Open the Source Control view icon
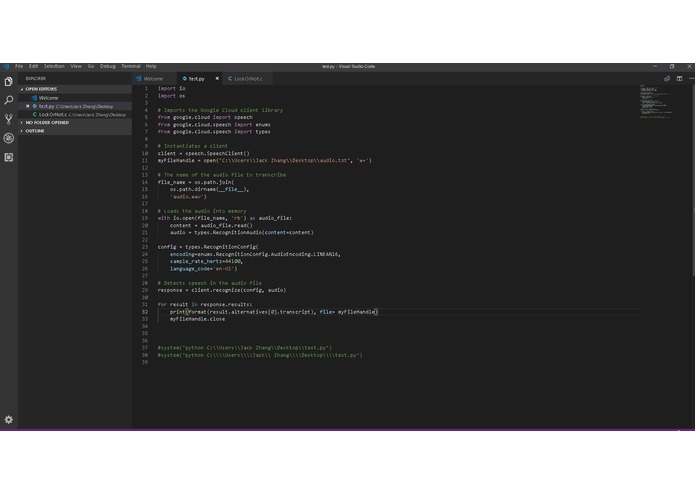 tap(8, 119)
